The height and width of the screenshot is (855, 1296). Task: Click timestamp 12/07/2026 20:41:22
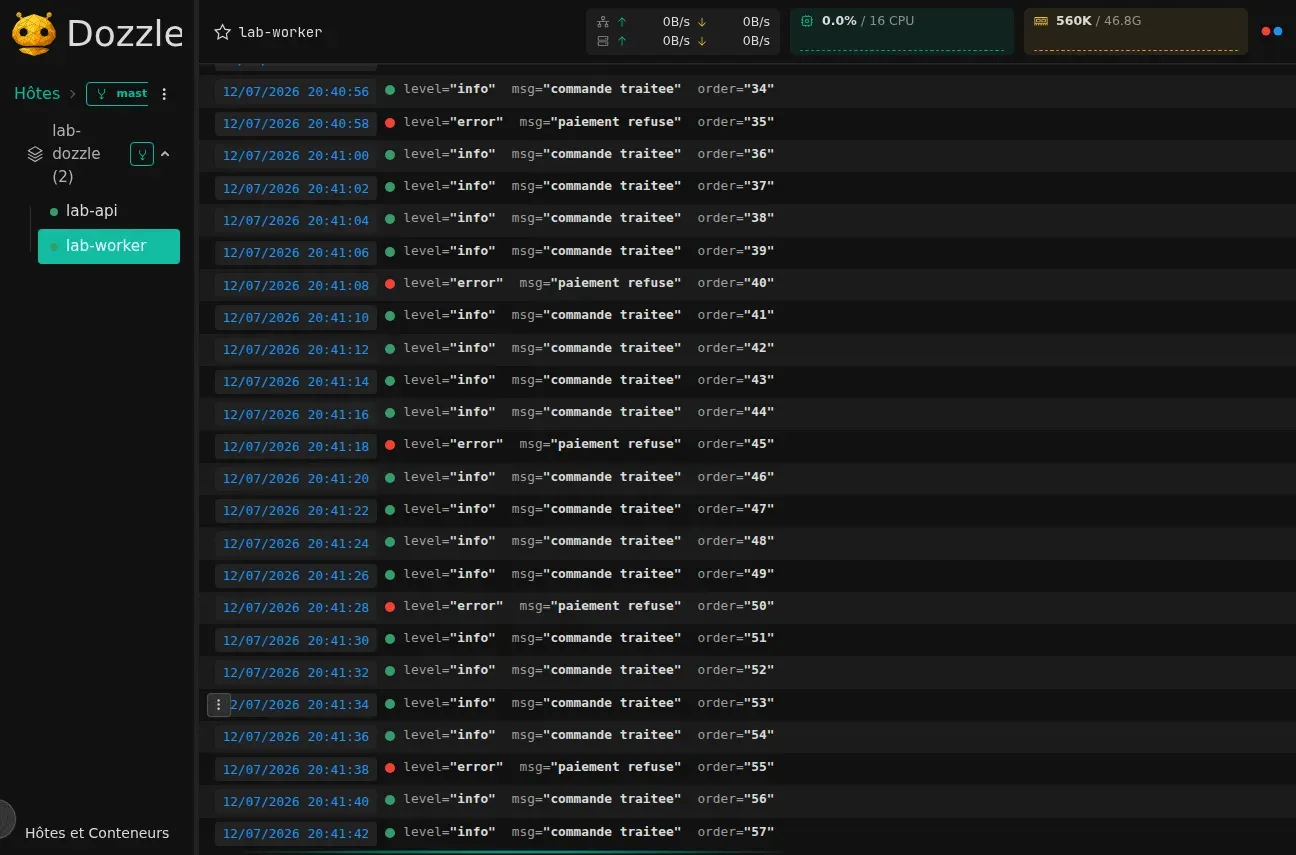click(x=296, y=511)
